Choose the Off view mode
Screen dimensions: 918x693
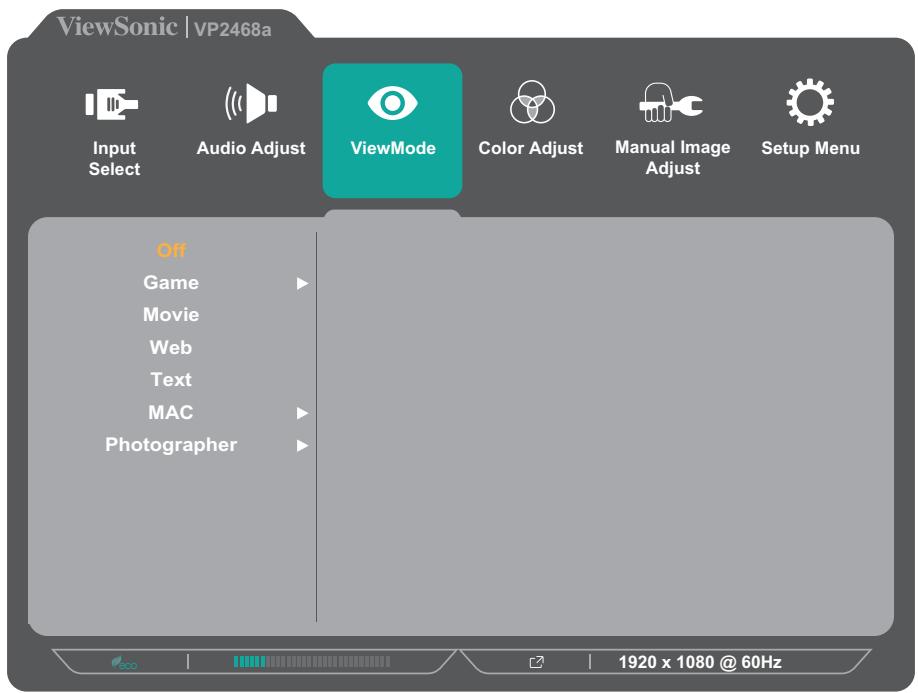(x=171, y=251)
